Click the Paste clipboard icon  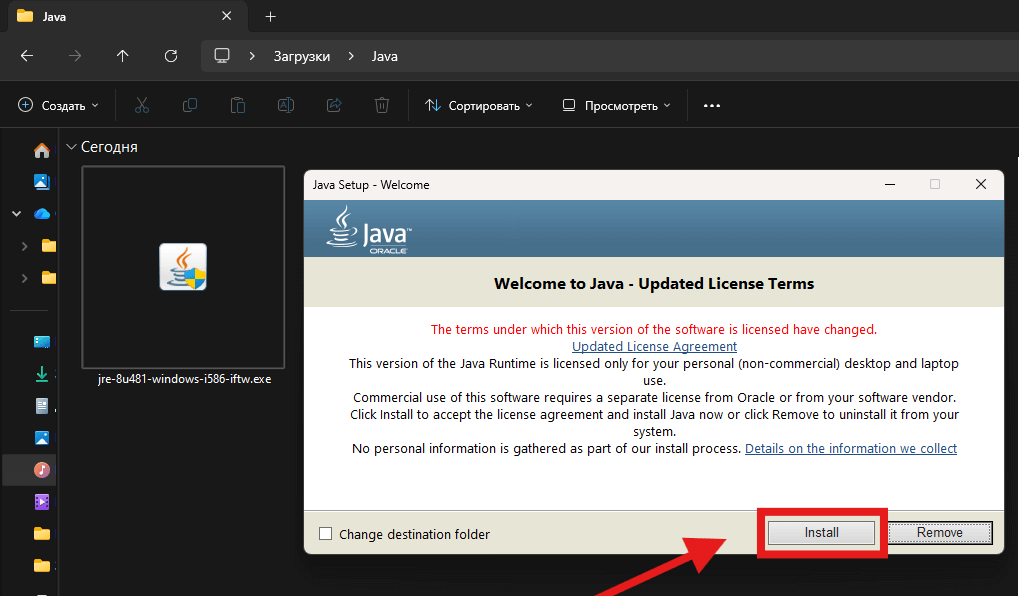point(238,105)
